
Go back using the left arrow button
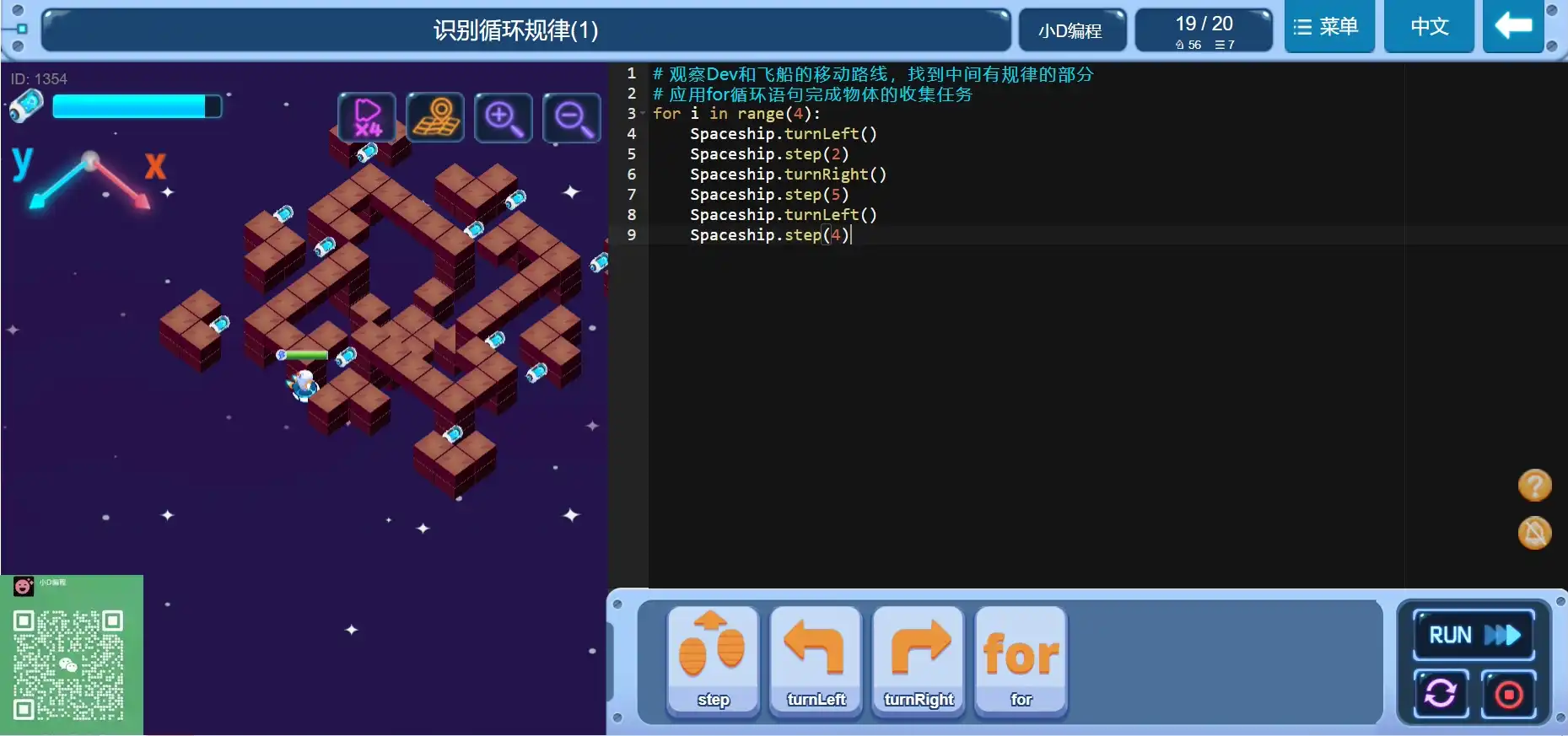pos(1513,27)
